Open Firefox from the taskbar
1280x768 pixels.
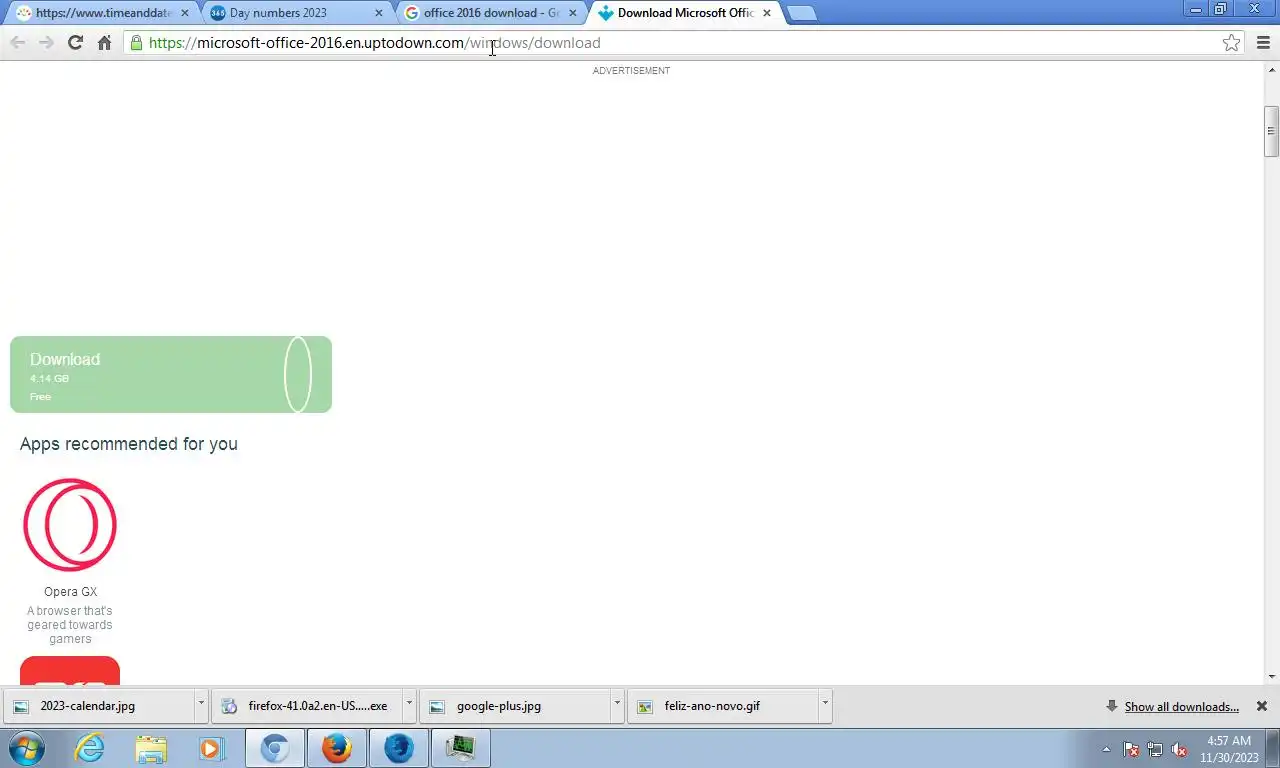337,748
